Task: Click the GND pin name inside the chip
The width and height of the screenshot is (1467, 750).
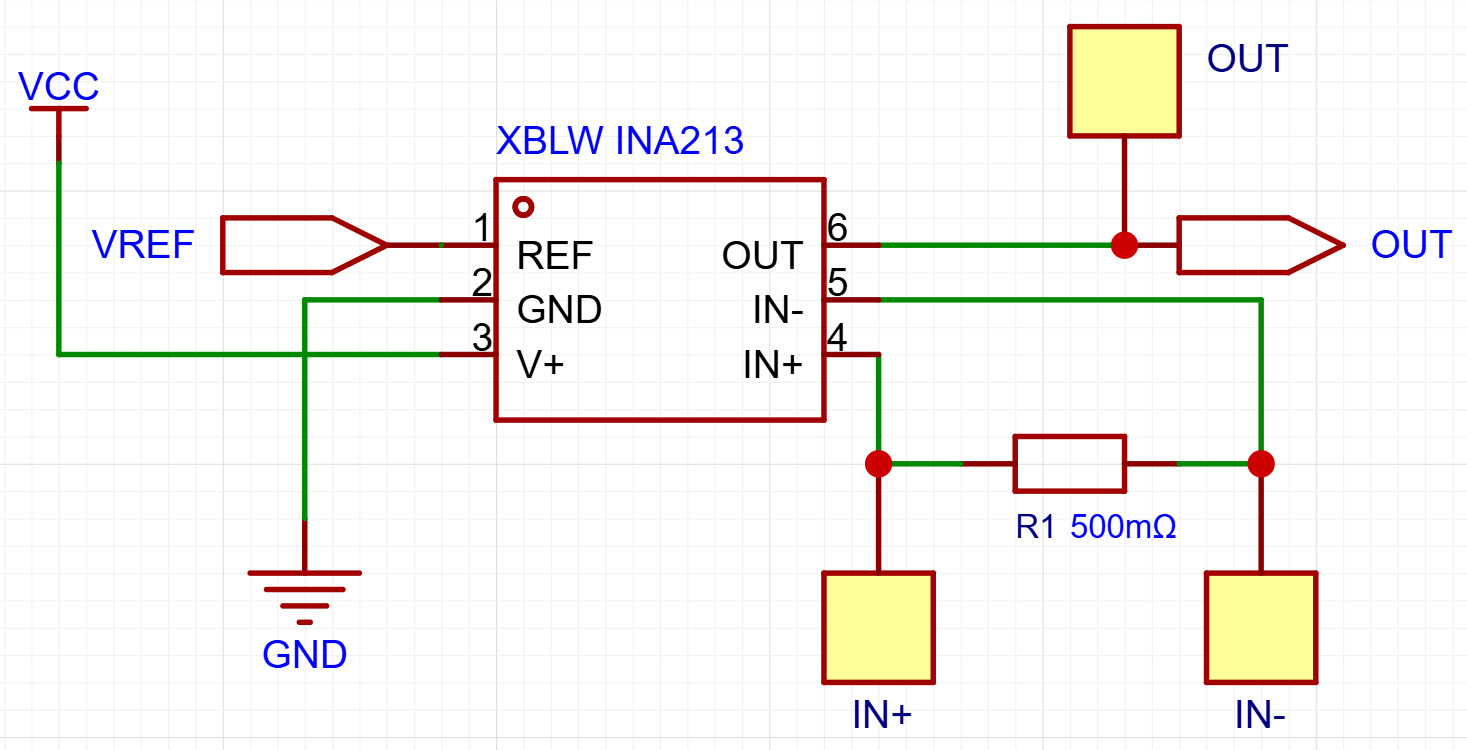Action: click(x=560, y=310)
